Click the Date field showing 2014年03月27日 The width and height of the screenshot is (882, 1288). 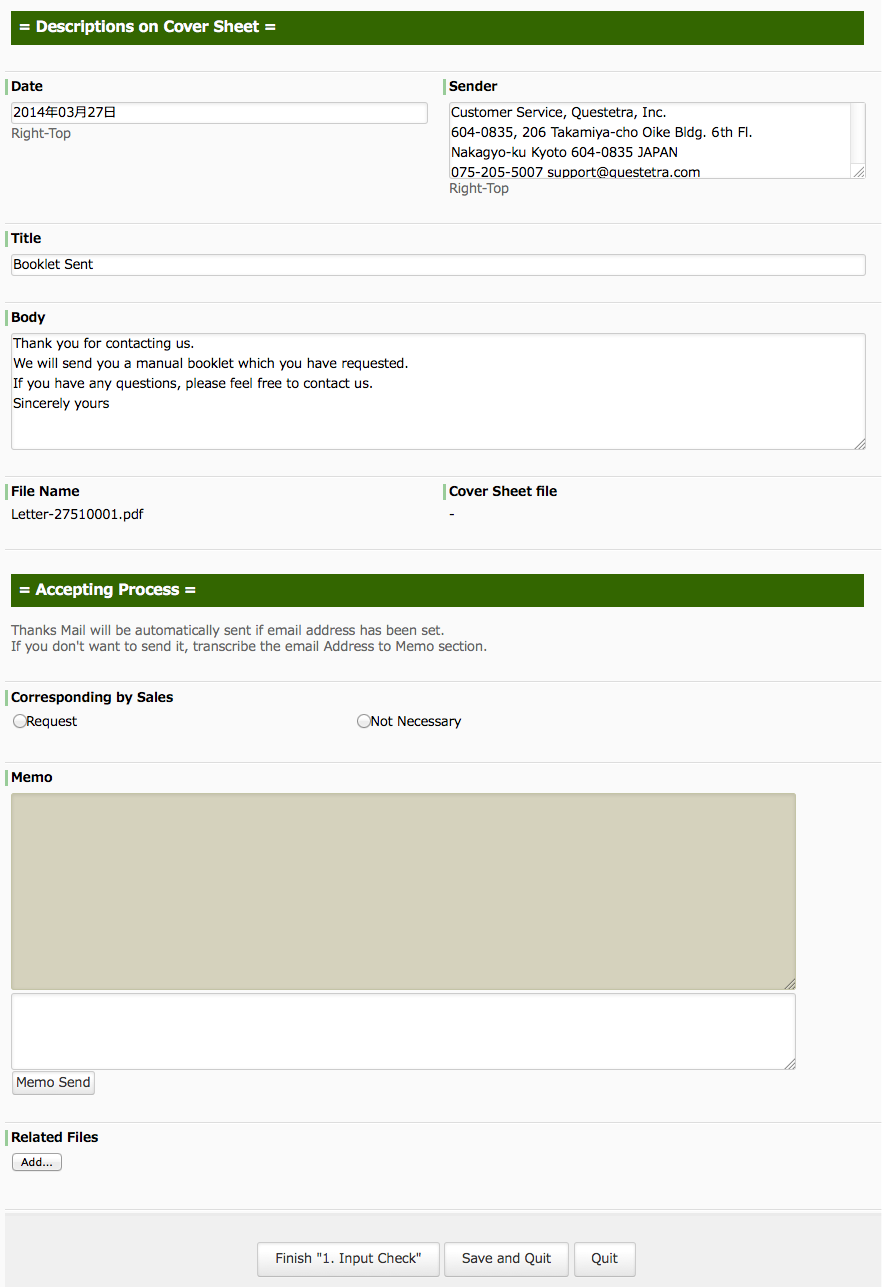(x=219, y=112)
